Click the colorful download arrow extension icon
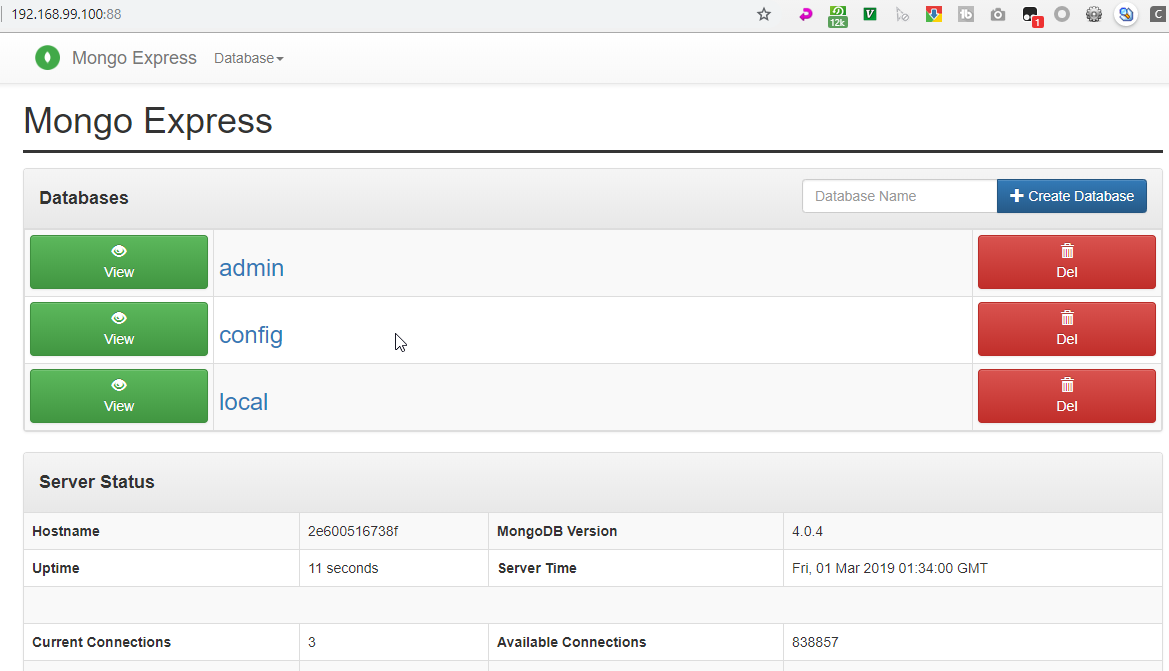Screen dimensions: 1169x671 click(x=933, y=14)
